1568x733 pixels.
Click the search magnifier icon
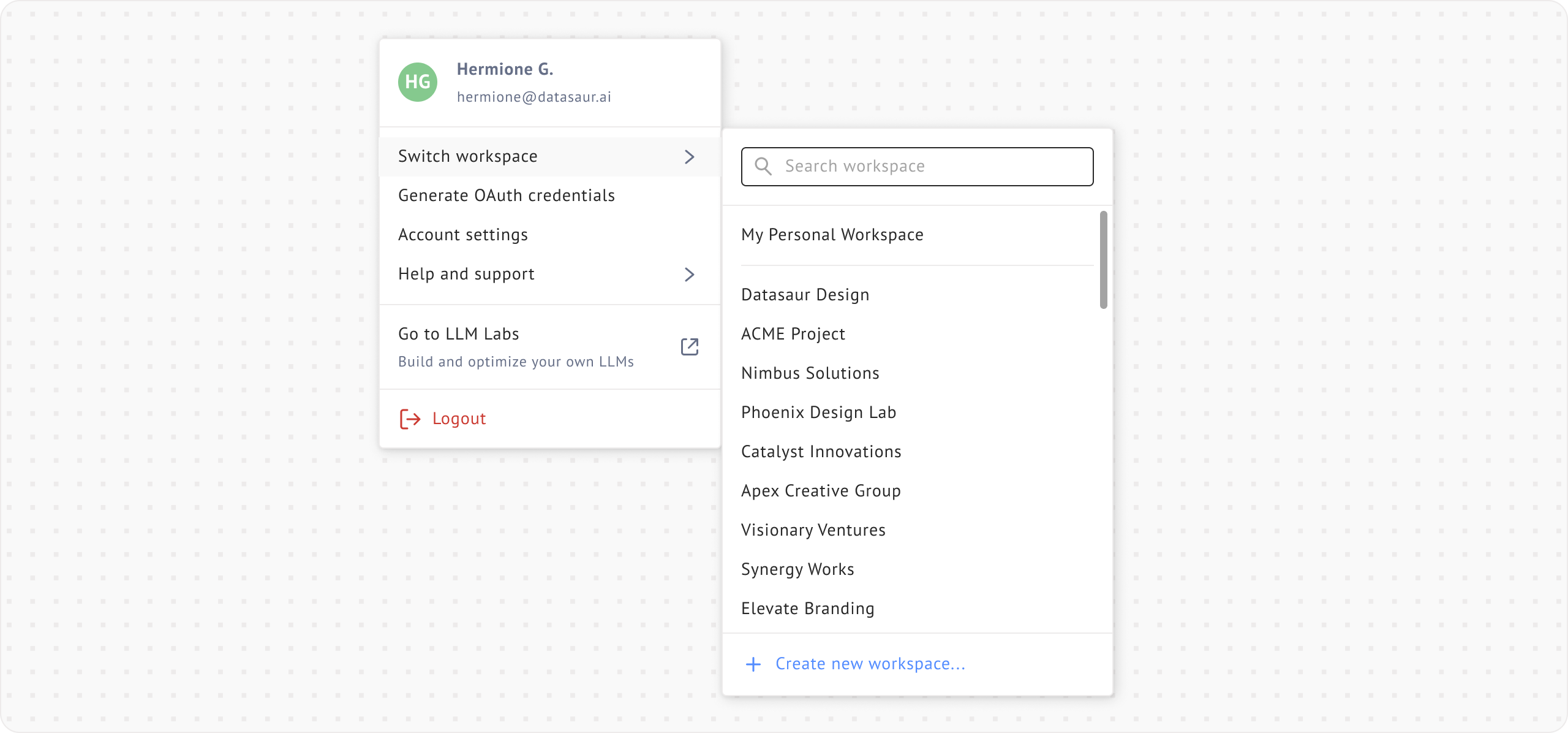[763, 166]
